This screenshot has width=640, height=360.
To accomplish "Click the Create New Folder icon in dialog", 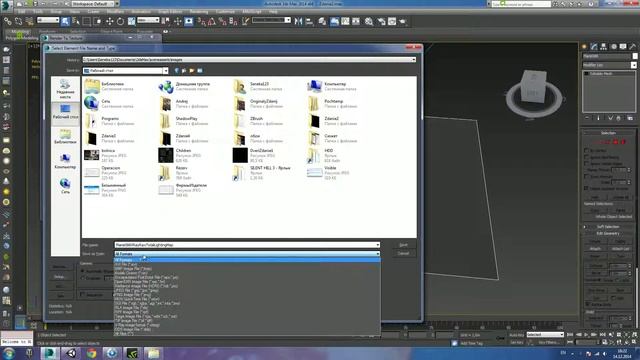I will 192,71.
